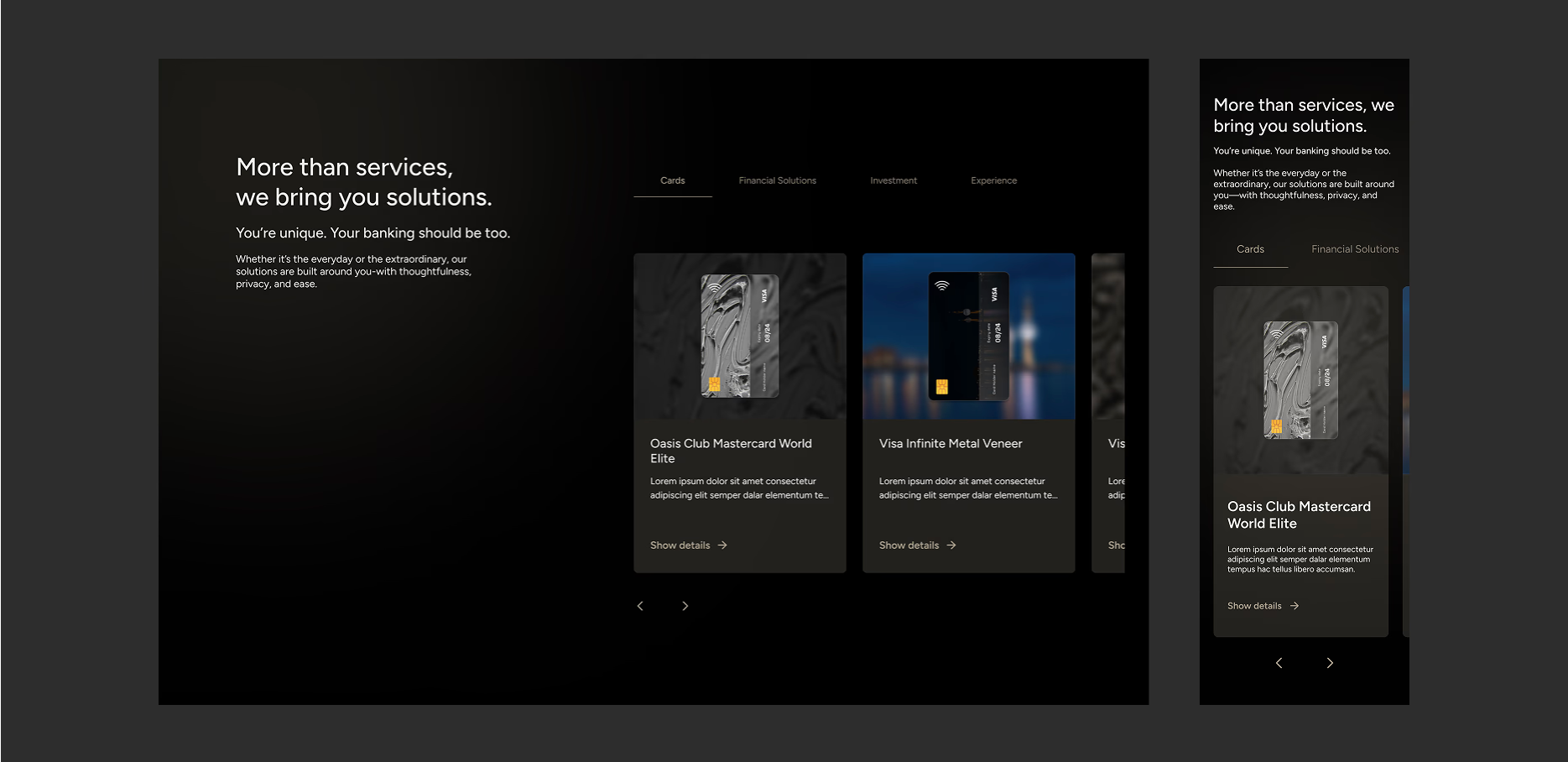The image size is (1568, 762).
Task: Click Oasis Club card image in mobile layout
Action: click(x=1301, y=380)
